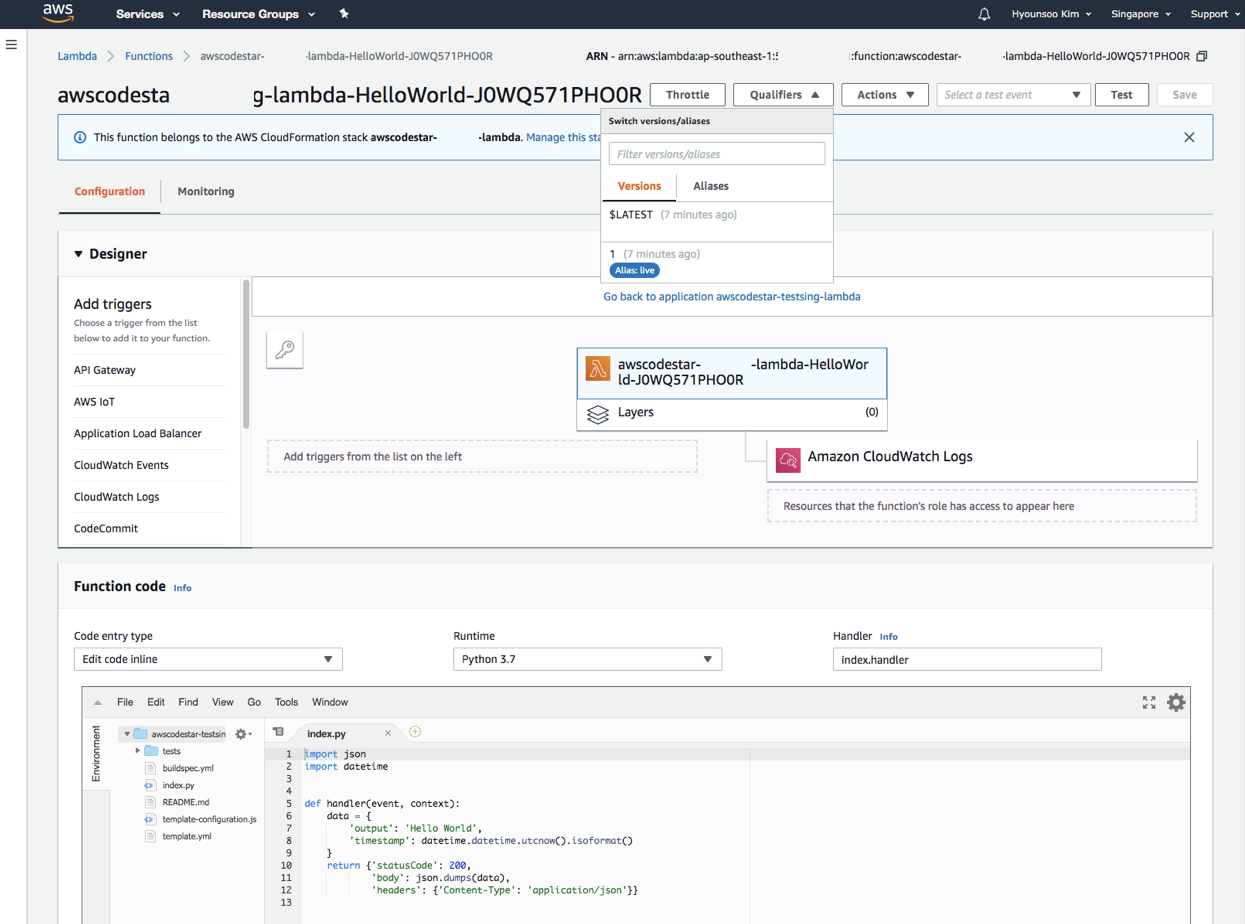The image size is (1245, 924).
Task: Open buildspec.yml in file tree
Action: point(188,768)
